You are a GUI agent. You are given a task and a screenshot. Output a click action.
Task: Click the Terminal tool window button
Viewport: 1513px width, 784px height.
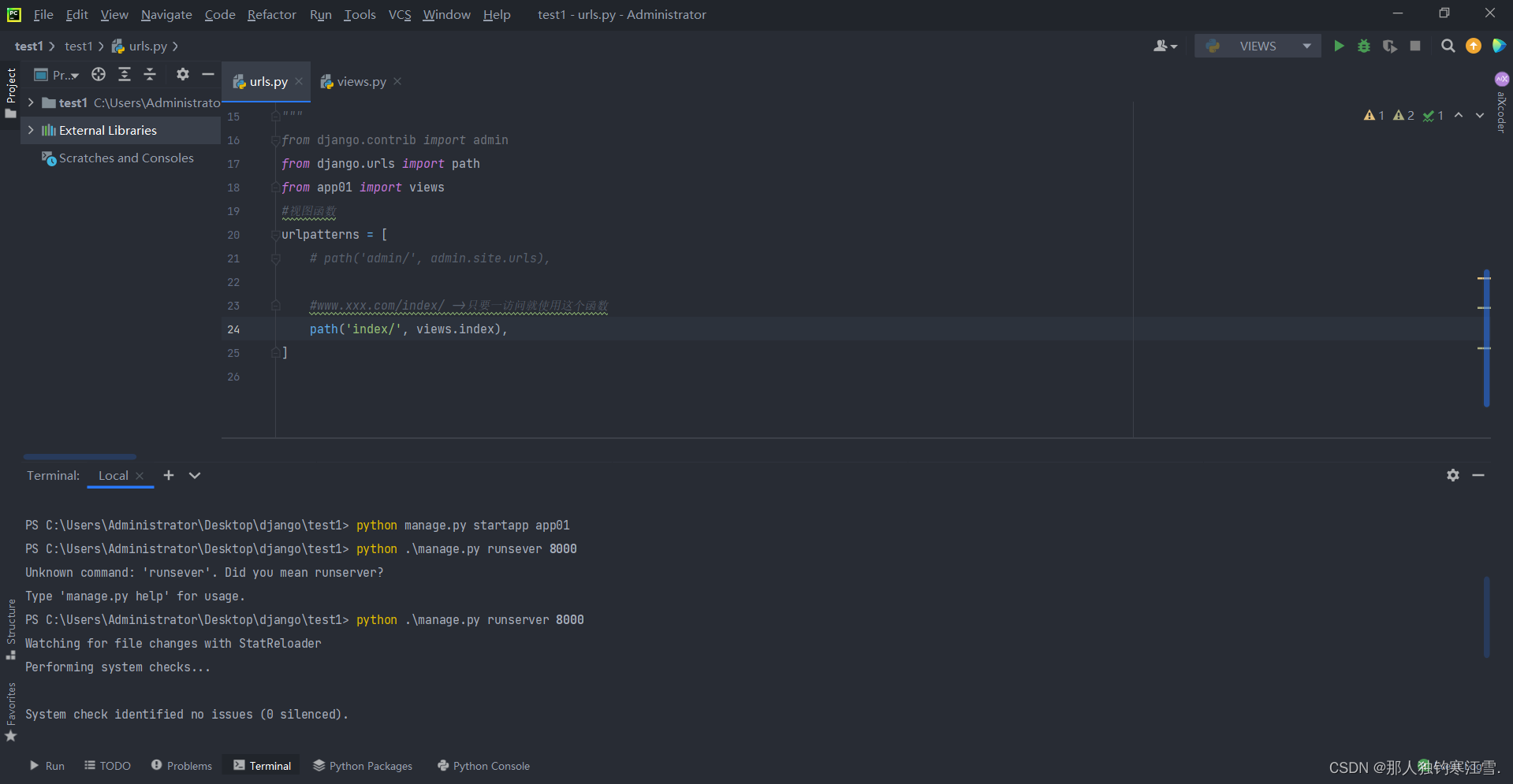tap(263, 765)
